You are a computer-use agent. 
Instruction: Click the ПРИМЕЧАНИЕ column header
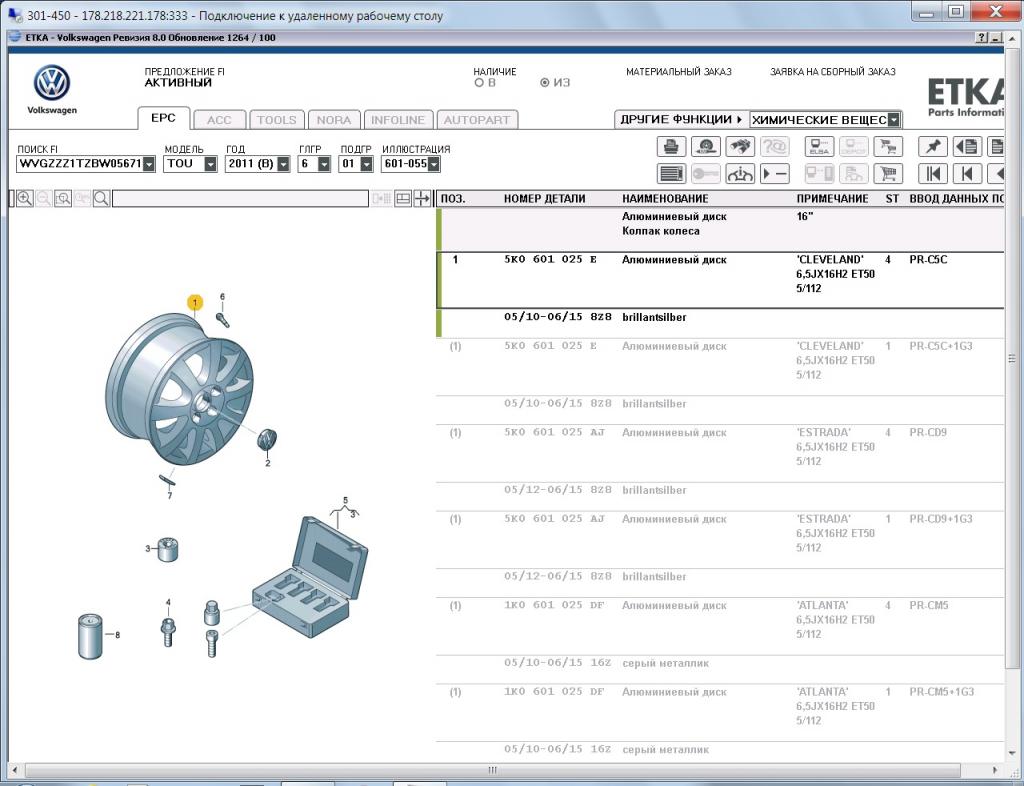pyautogui.click(x=832, y=198)
